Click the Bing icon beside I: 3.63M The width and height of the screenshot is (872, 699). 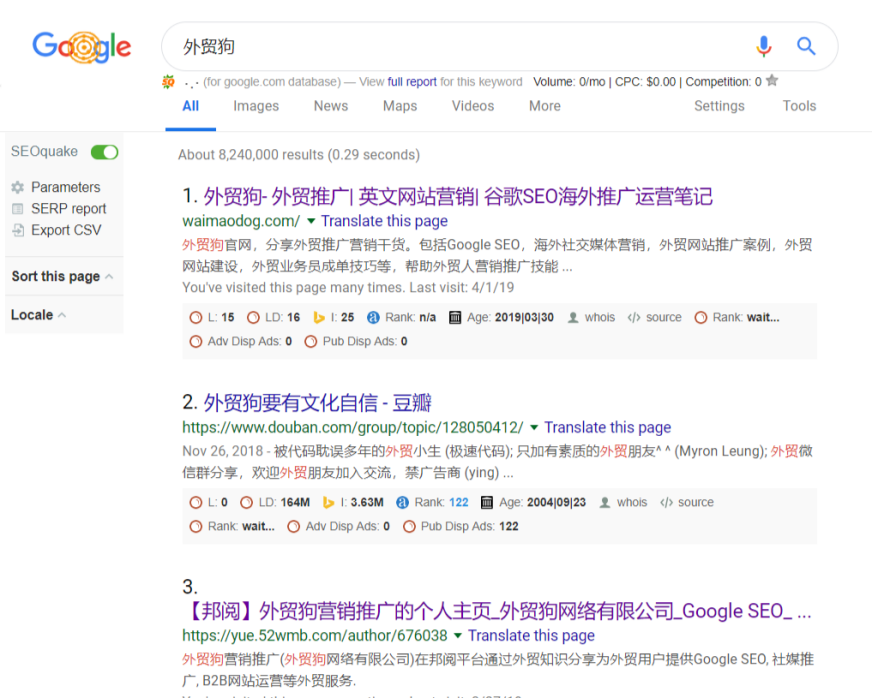click(329, 503)
